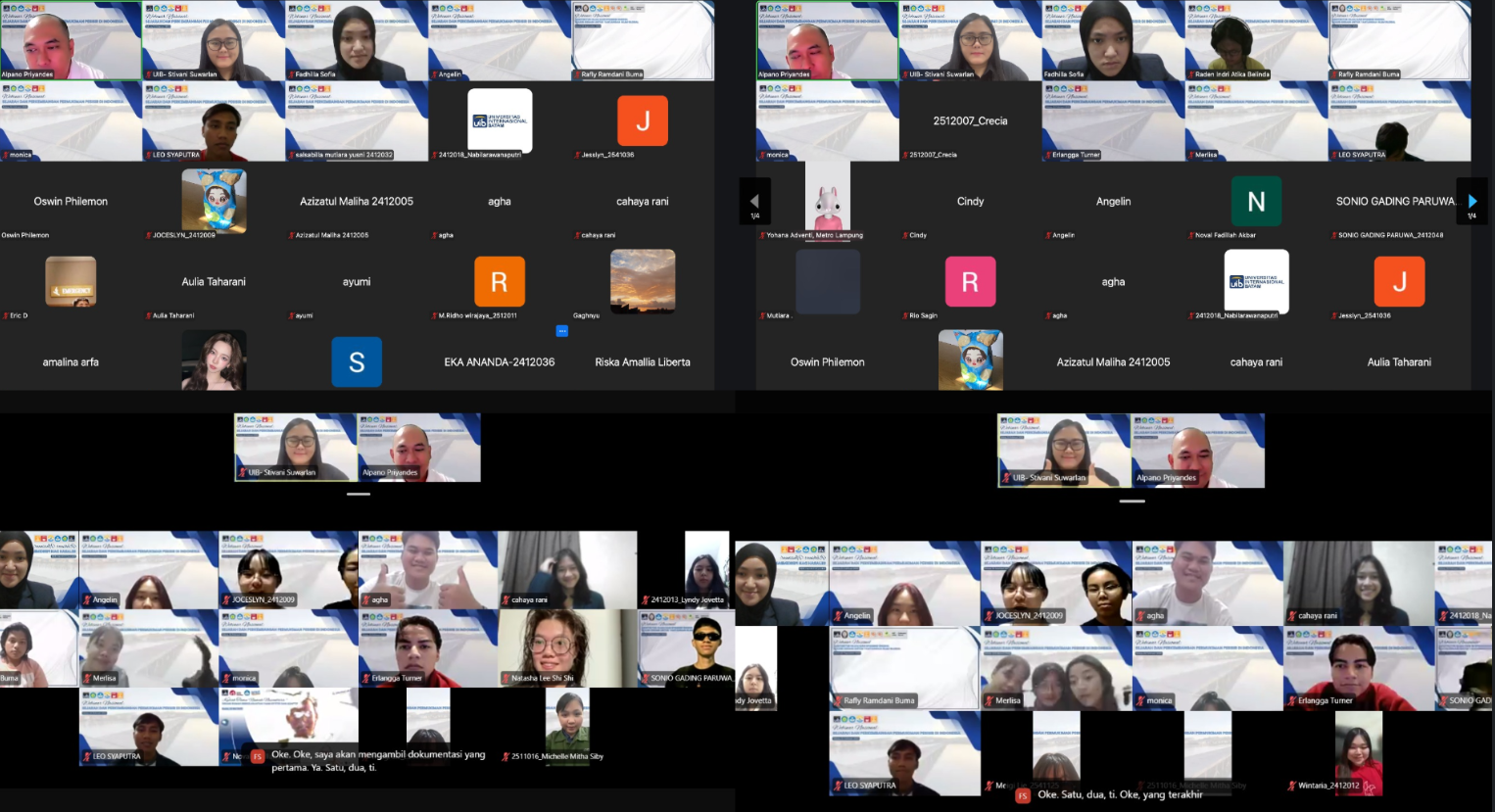
Task: Select Natasha Lee Shi Shi's video
Action: (566, 646)
